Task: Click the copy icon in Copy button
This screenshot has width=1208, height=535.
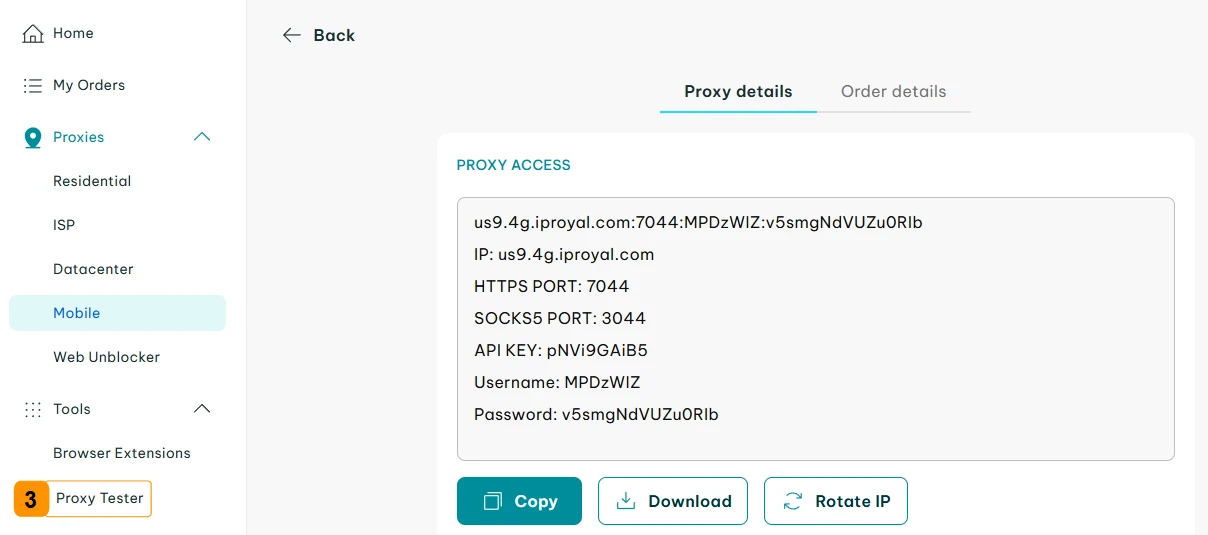Action: coord(492,501)
